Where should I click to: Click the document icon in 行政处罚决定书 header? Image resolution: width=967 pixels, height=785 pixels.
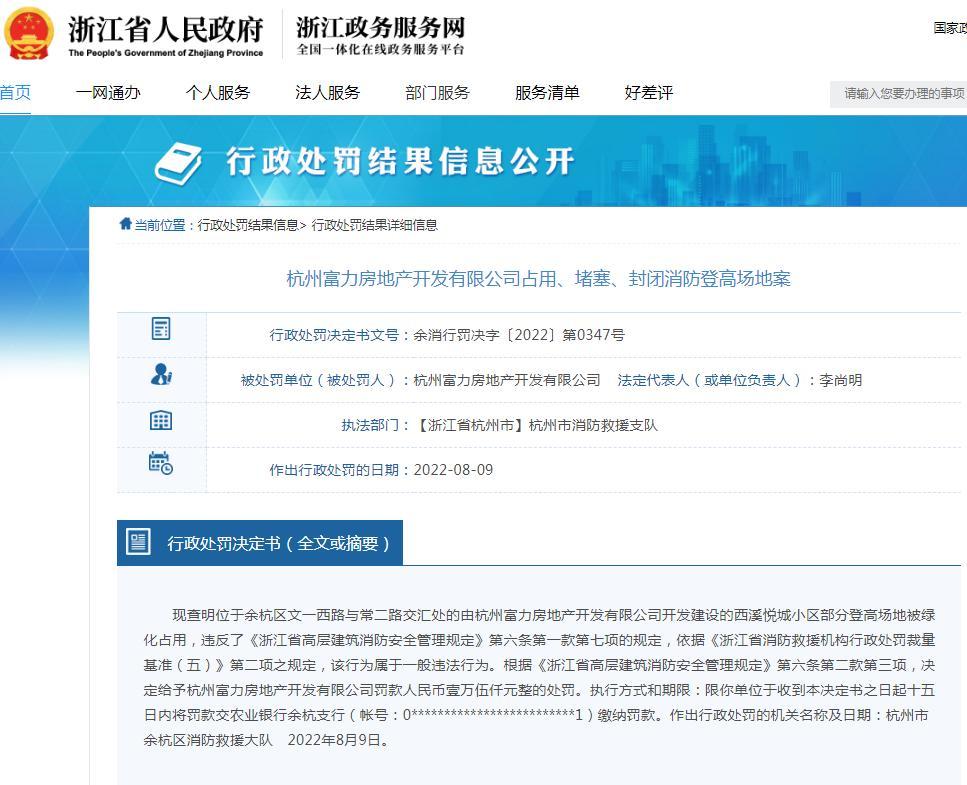coord(138,542)
